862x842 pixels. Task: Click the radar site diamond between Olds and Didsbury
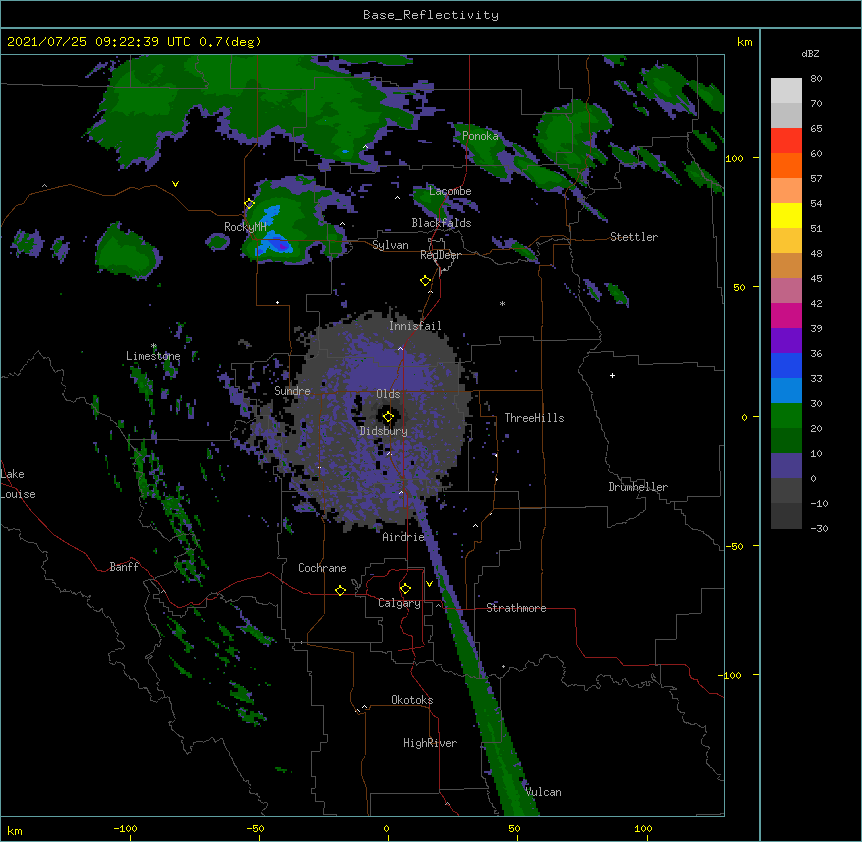click(x=388, y=416)
